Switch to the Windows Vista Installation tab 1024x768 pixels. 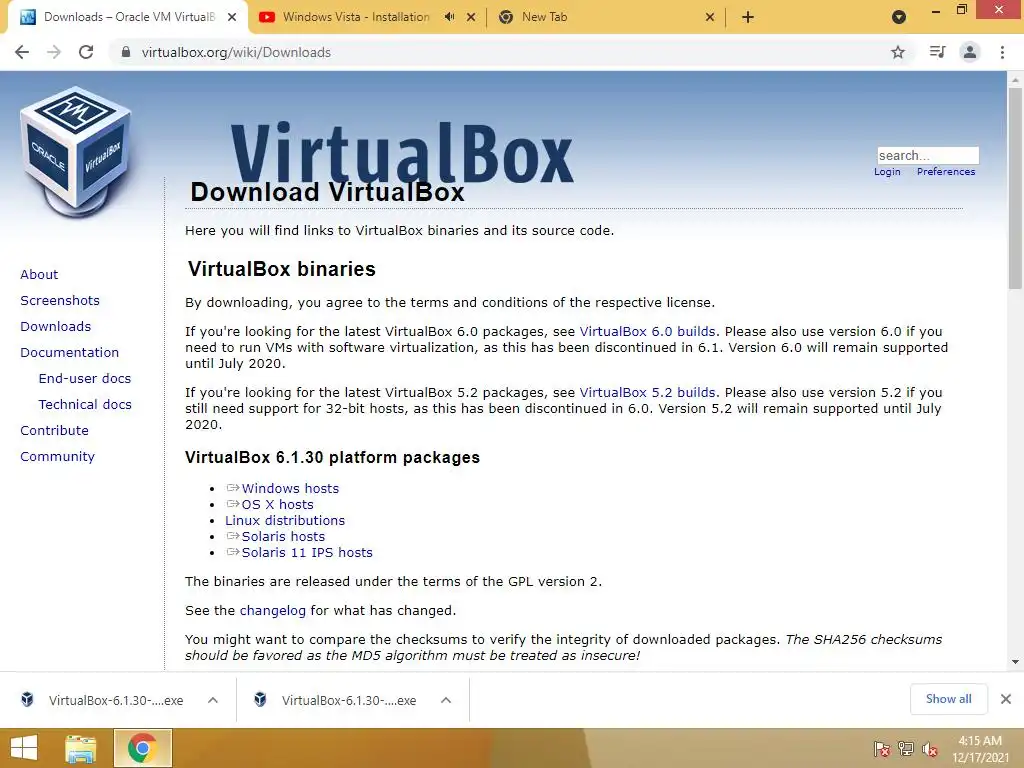pyautogui.click(x=356, y=17)
